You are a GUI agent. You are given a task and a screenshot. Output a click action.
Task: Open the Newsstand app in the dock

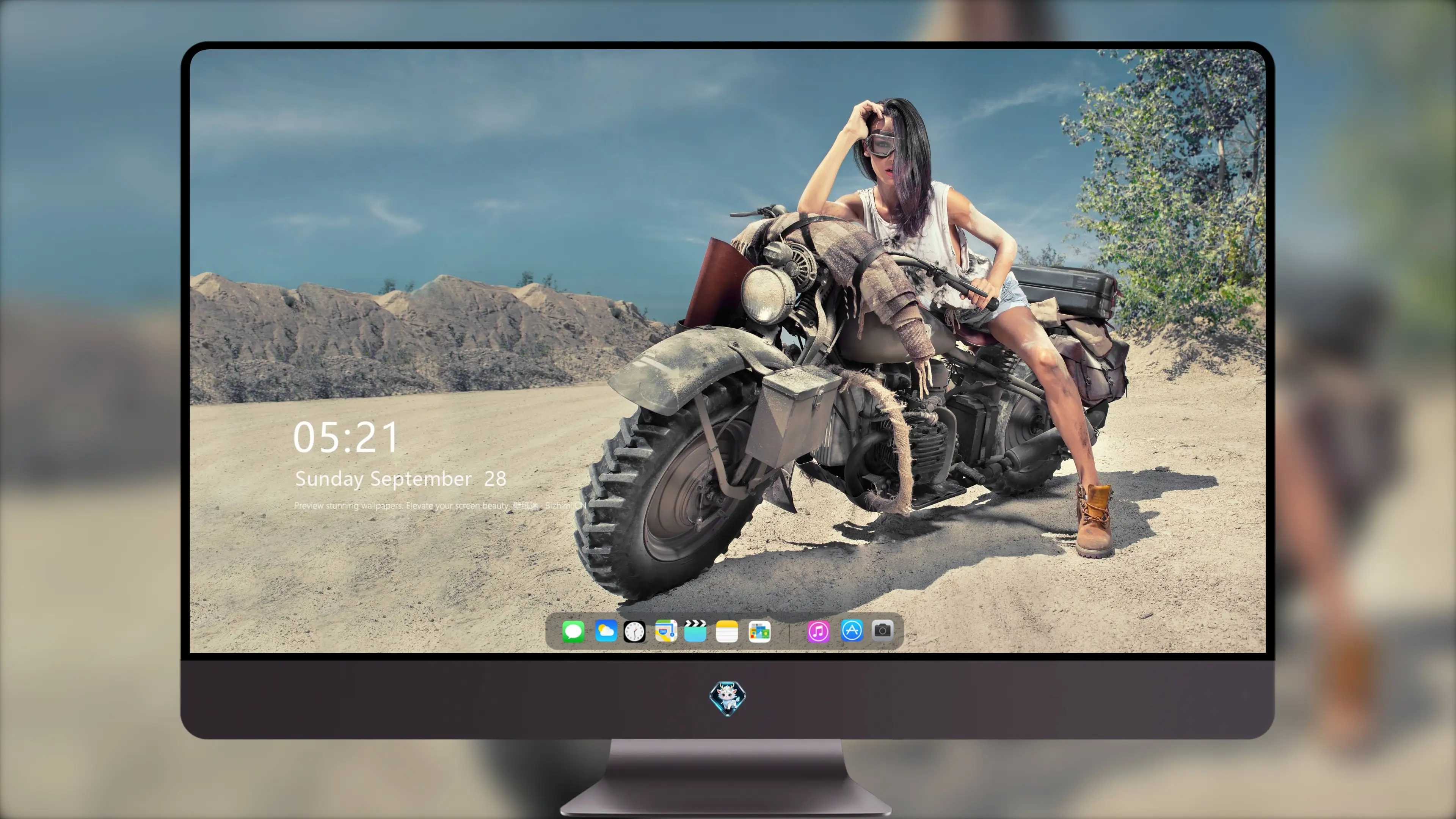pyautogui.click(x=759, y=631)
